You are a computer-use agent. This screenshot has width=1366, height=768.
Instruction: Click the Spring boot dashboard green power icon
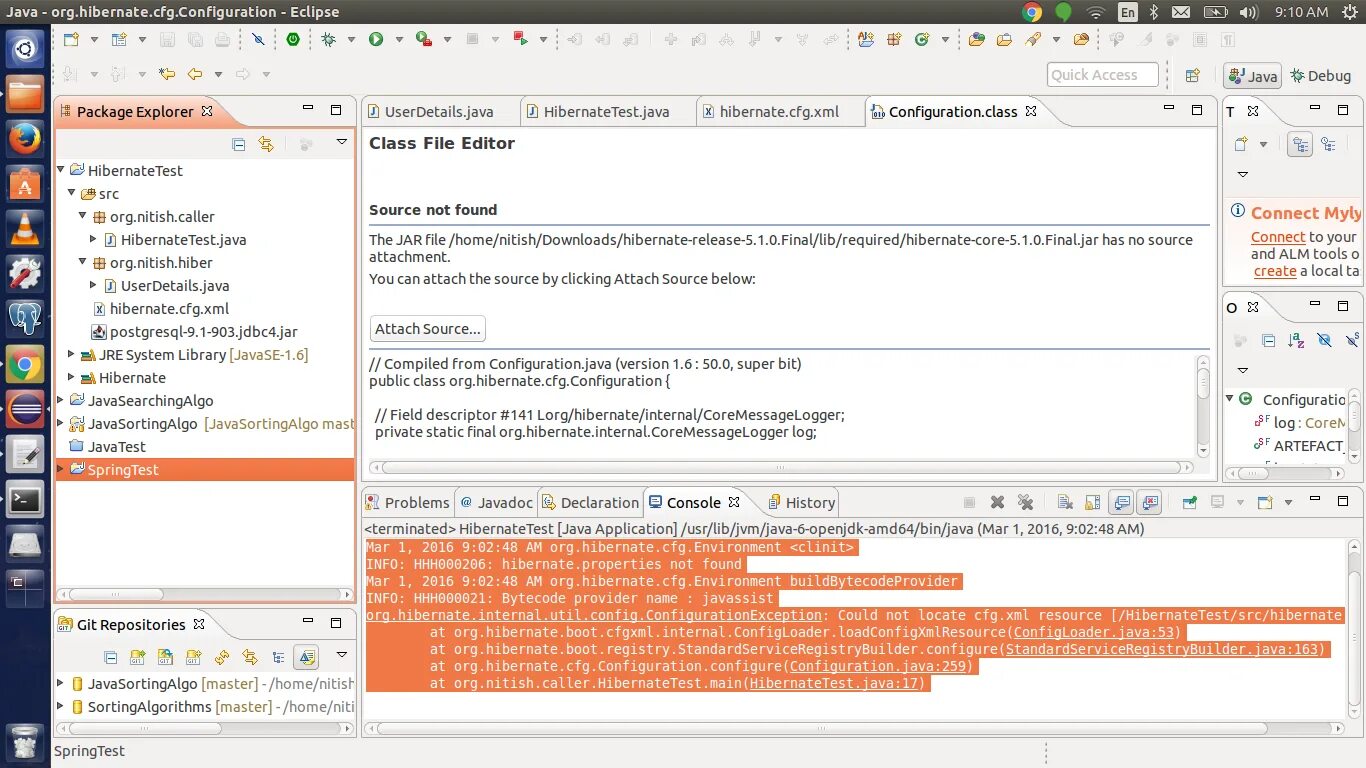(x=293, y=39)
